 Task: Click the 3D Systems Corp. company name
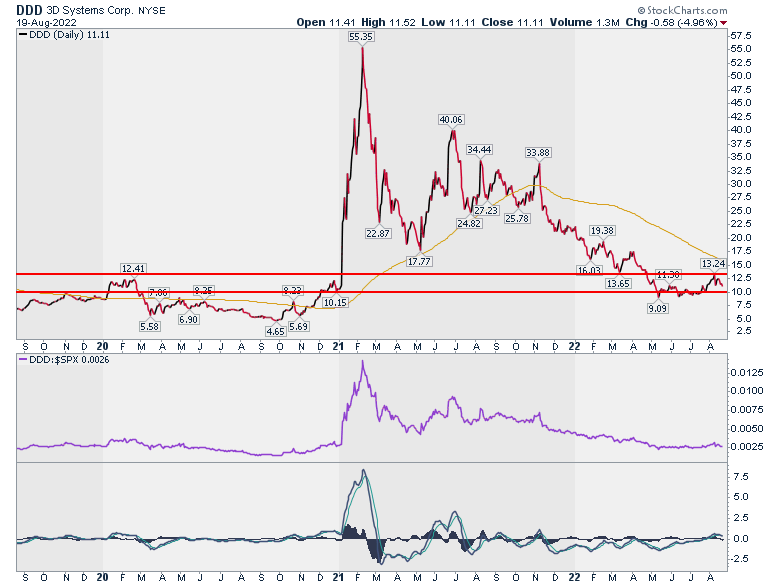(90, 10)
